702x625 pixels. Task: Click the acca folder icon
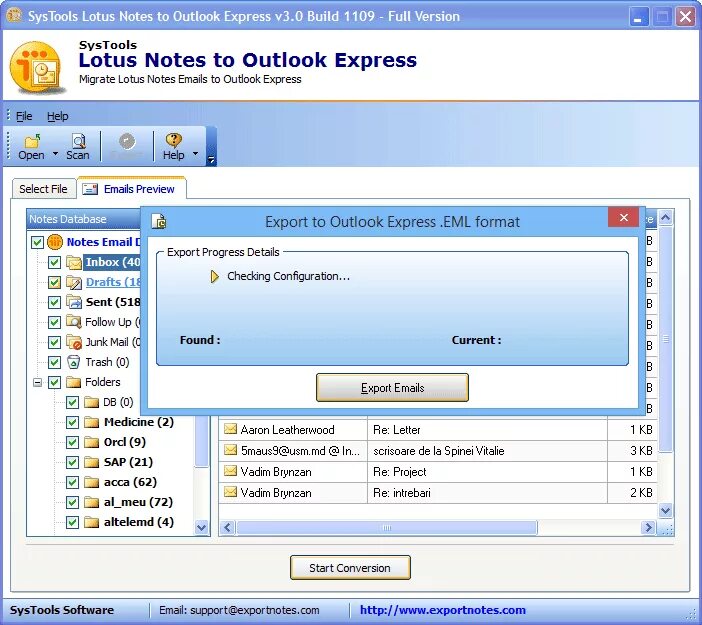coord(91,482)
